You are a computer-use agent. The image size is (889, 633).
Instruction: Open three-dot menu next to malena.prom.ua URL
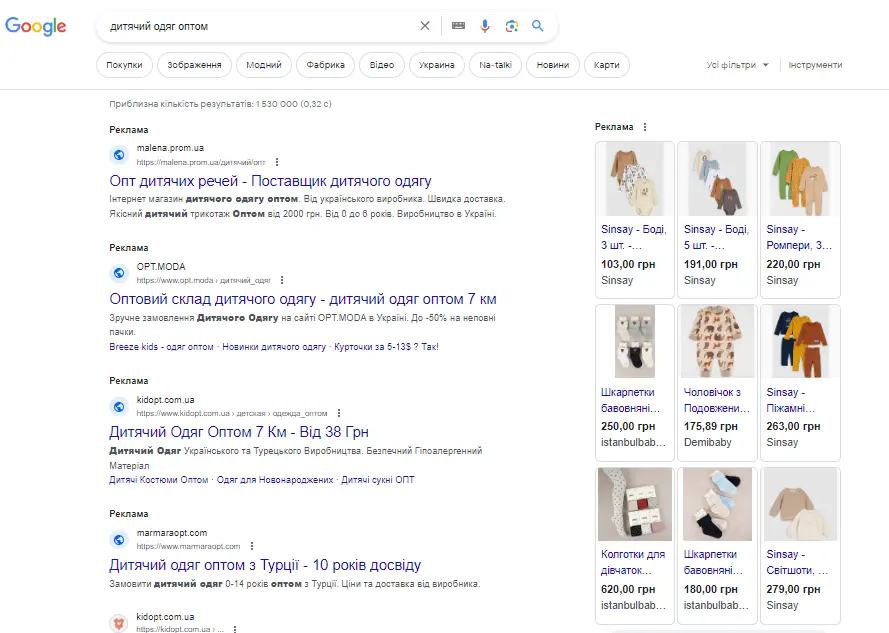[277, 162]
